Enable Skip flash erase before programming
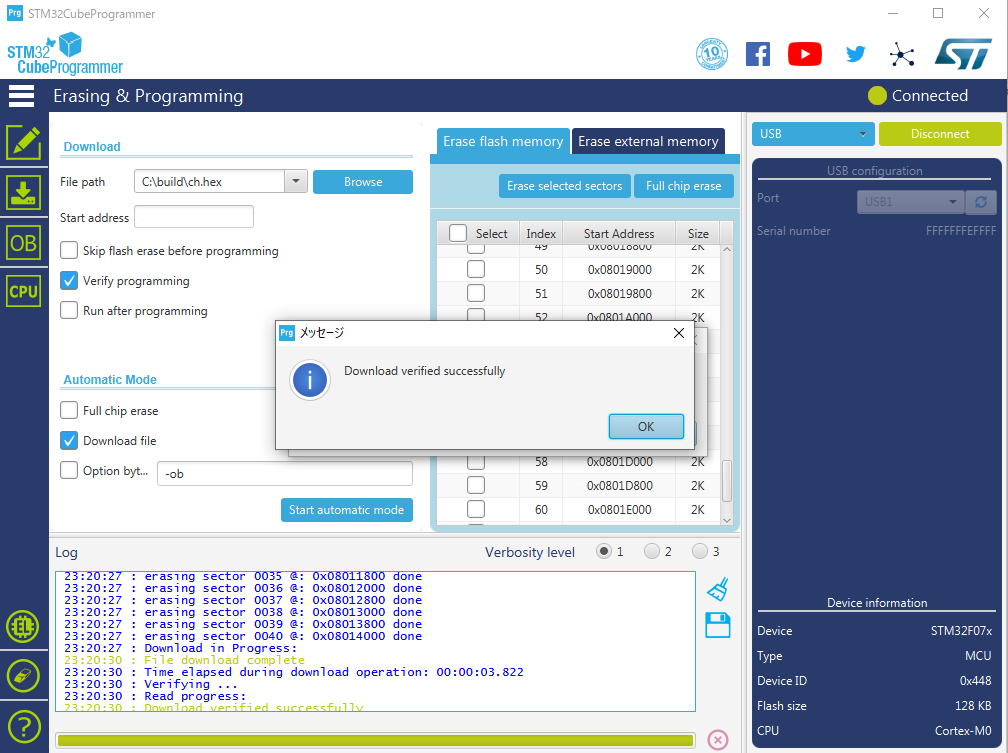This screenshot has height=753, width=1008. pos(69,250)
